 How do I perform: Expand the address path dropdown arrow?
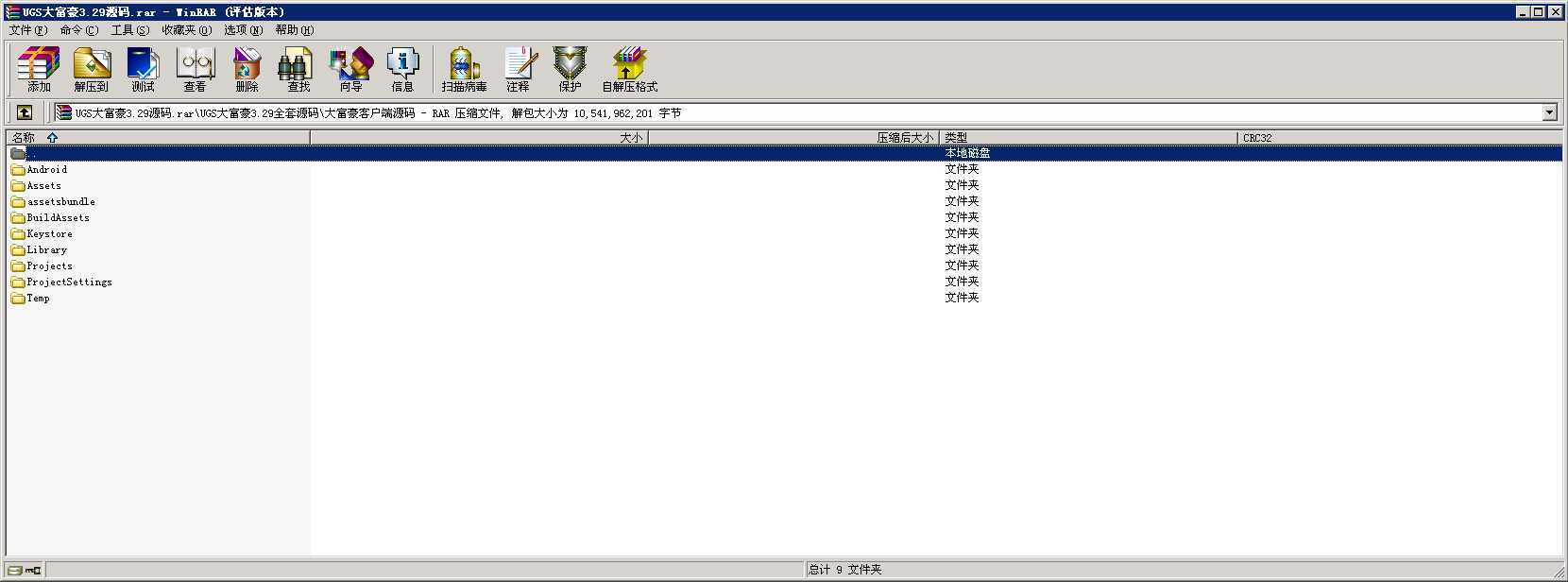[x=1549, y=112]
